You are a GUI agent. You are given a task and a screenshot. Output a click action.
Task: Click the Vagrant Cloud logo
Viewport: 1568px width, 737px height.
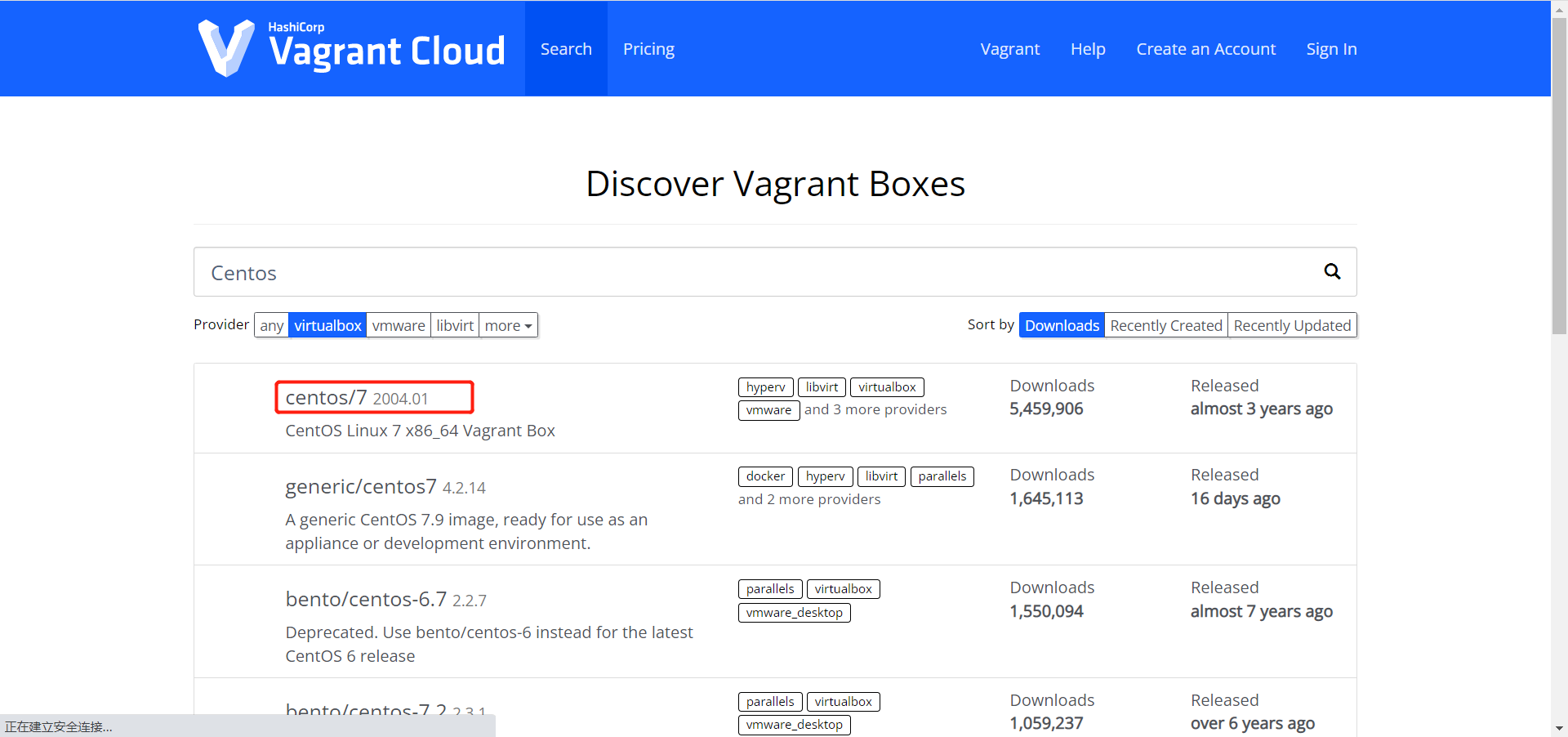352,48
